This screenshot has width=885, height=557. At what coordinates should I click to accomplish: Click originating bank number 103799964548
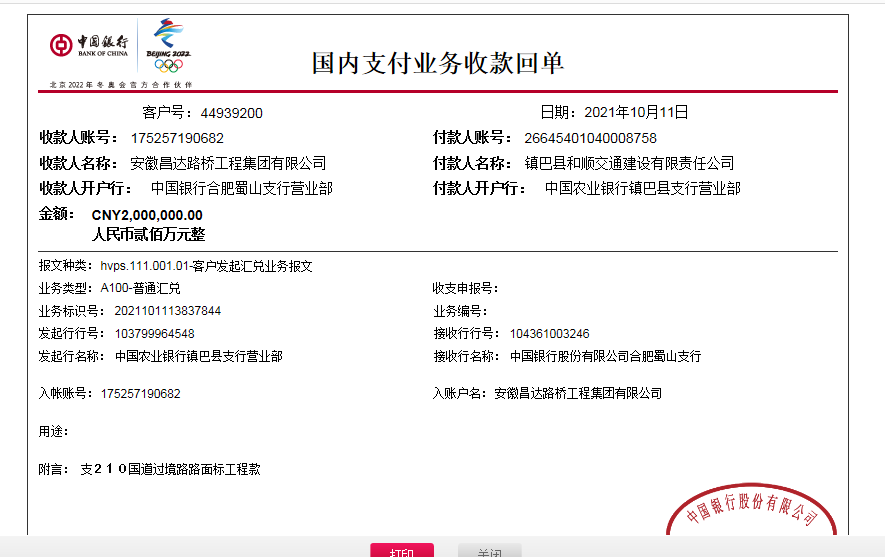pyautogui.click(x=154, y=334)
